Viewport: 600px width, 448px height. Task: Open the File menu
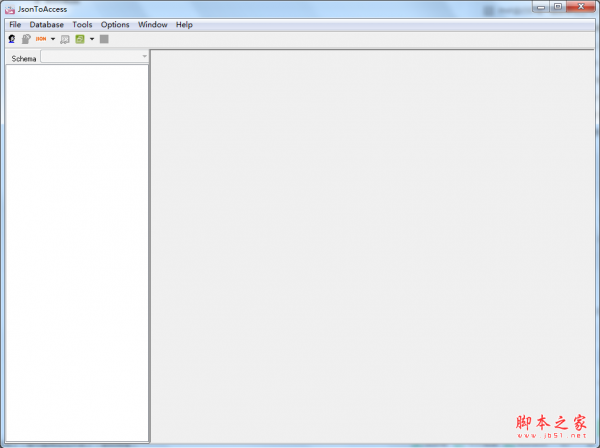[15, 25]
